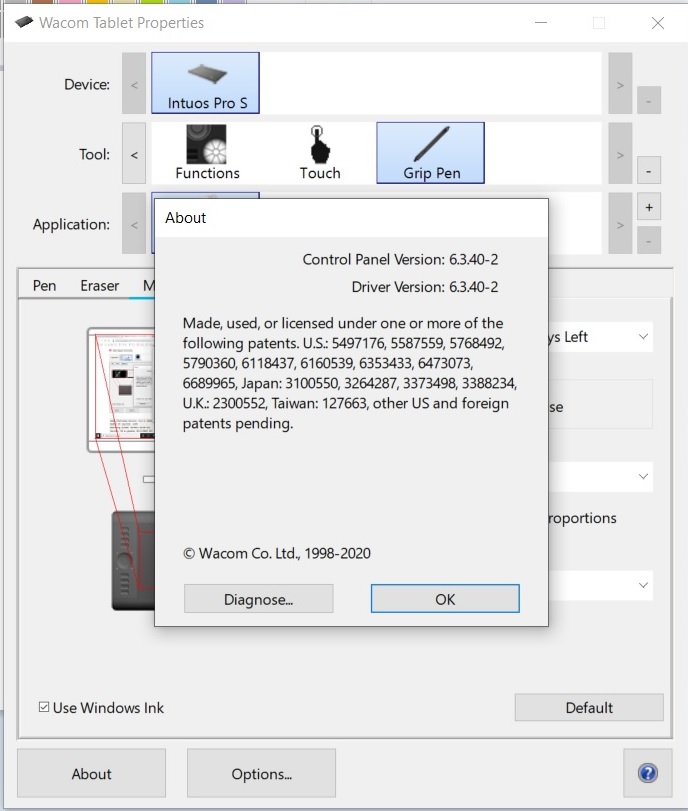Switch to the Eraser tab
The width and height of the screenshot is (688, 811).
[x=99, y=286]
